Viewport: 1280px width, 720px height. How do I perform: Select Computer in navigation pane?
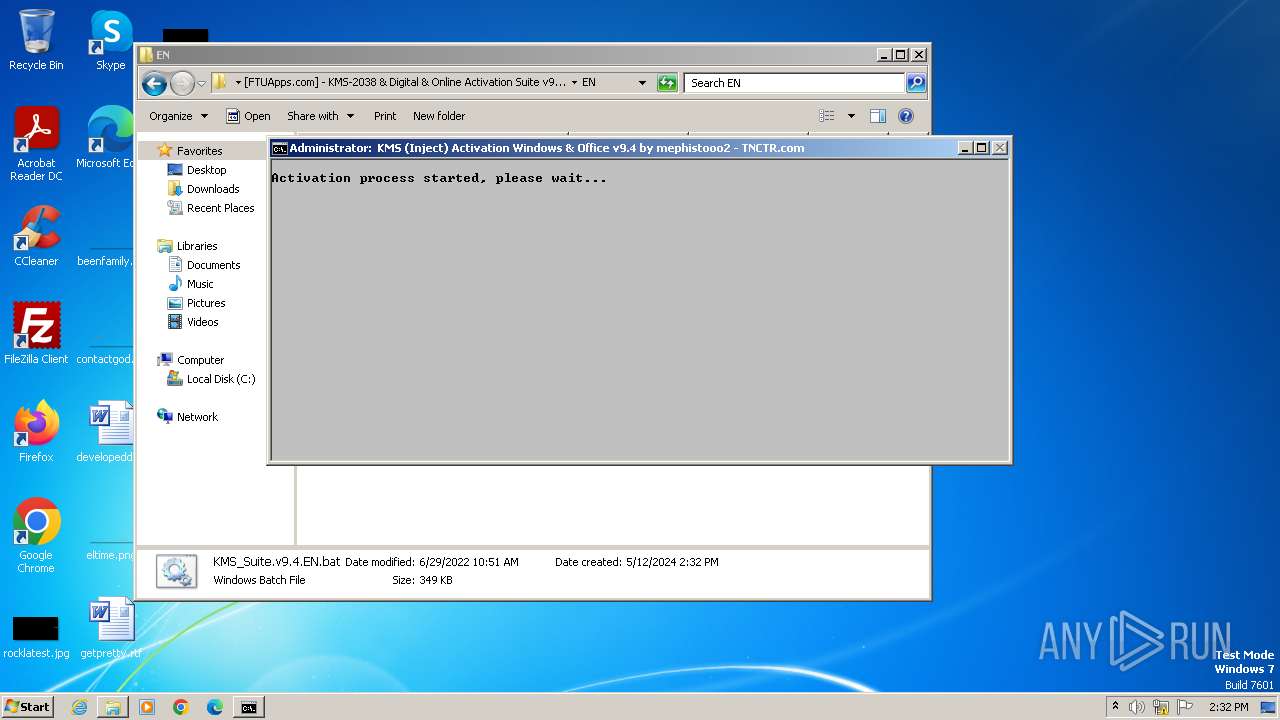coord(200,360)
